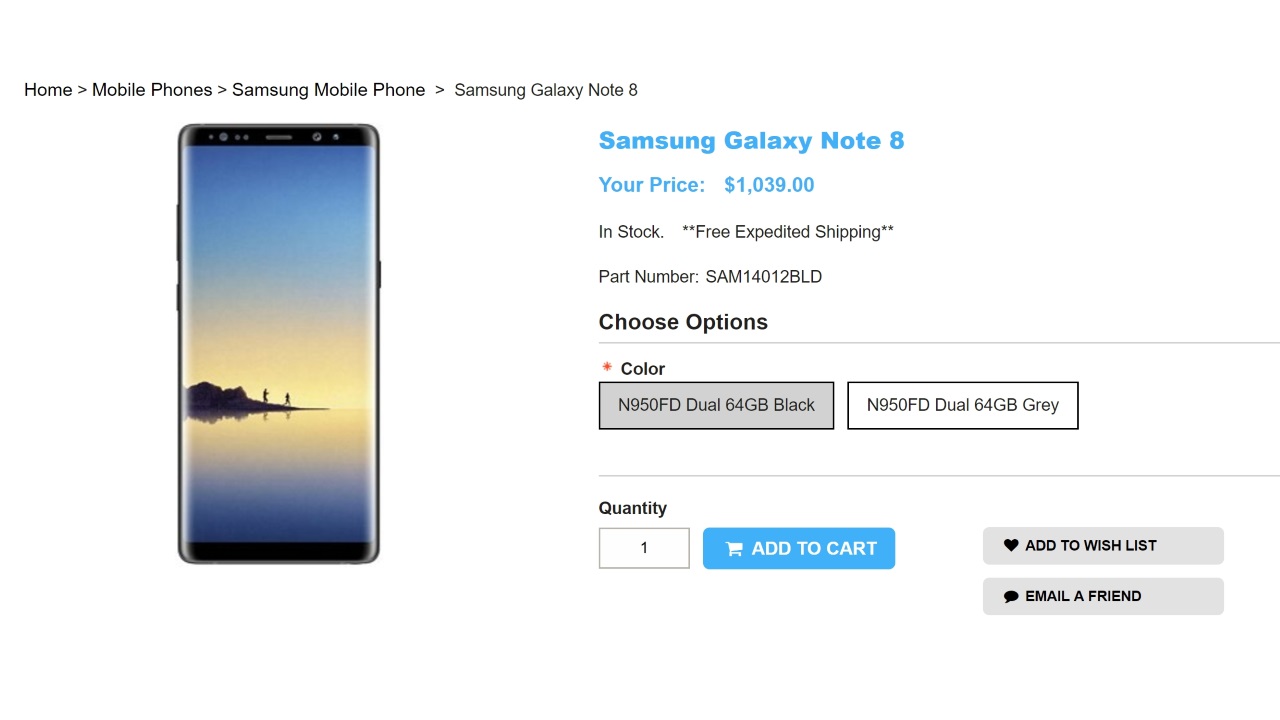Click the Free Expedited Shipping notice
Screen dimensions: 1280x720
coord(787,232)
